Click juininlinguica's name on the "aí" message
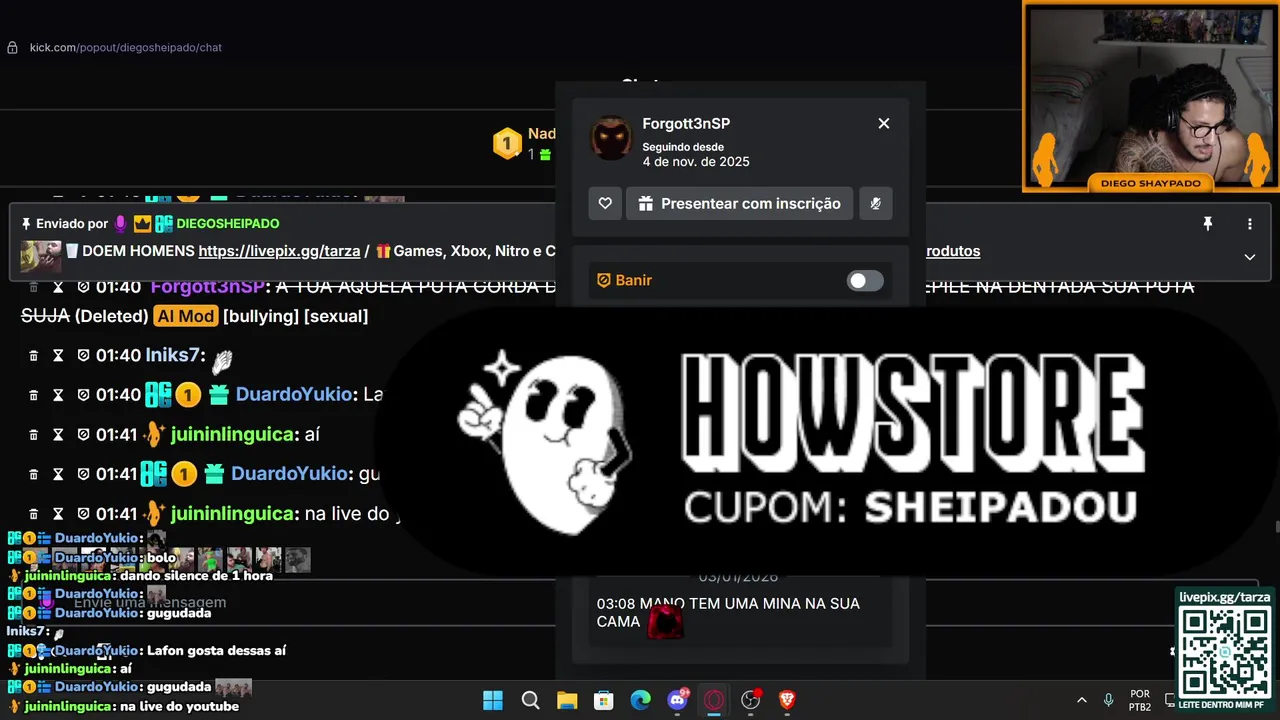 point(234,434)
